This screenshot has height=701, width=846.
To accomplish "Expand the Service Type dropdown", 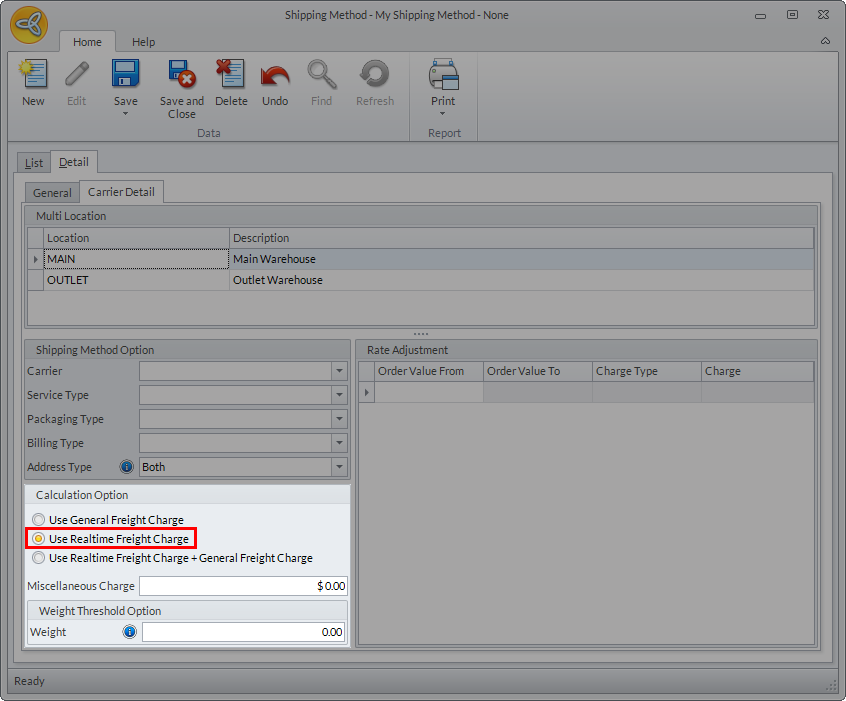I will [339, 395].
